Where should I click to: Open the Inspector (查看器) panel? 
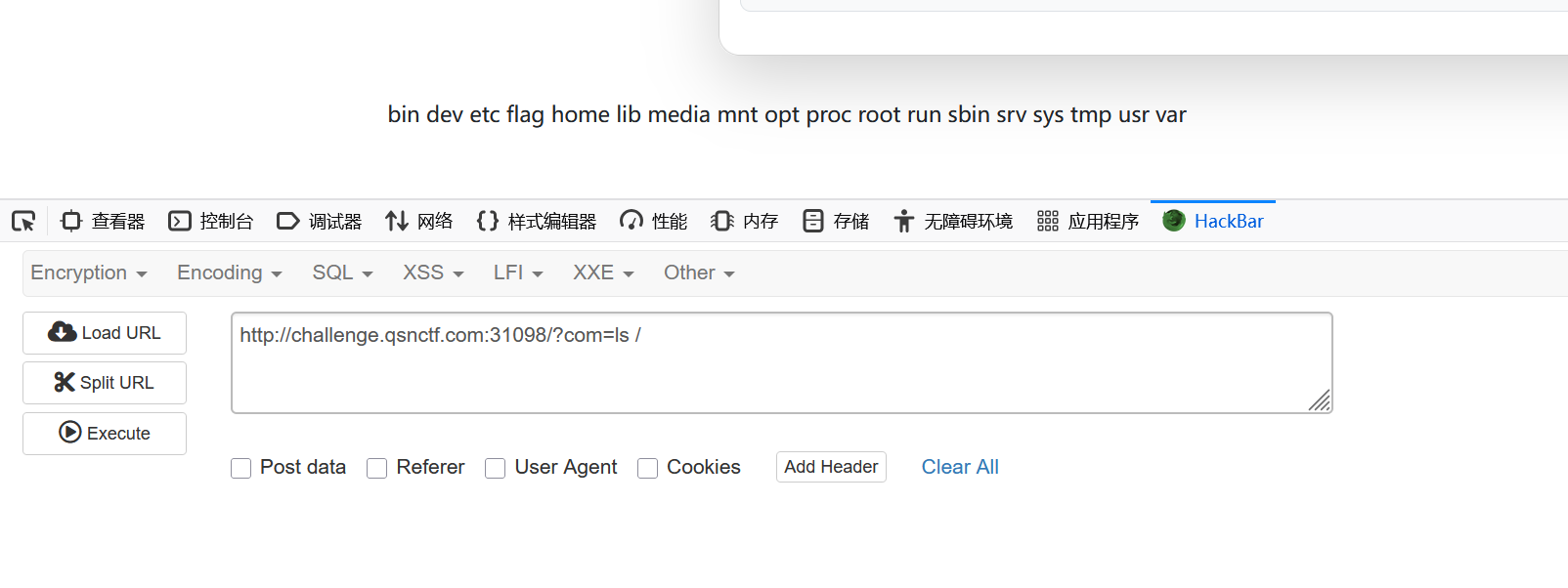click(x=103, y=222)
